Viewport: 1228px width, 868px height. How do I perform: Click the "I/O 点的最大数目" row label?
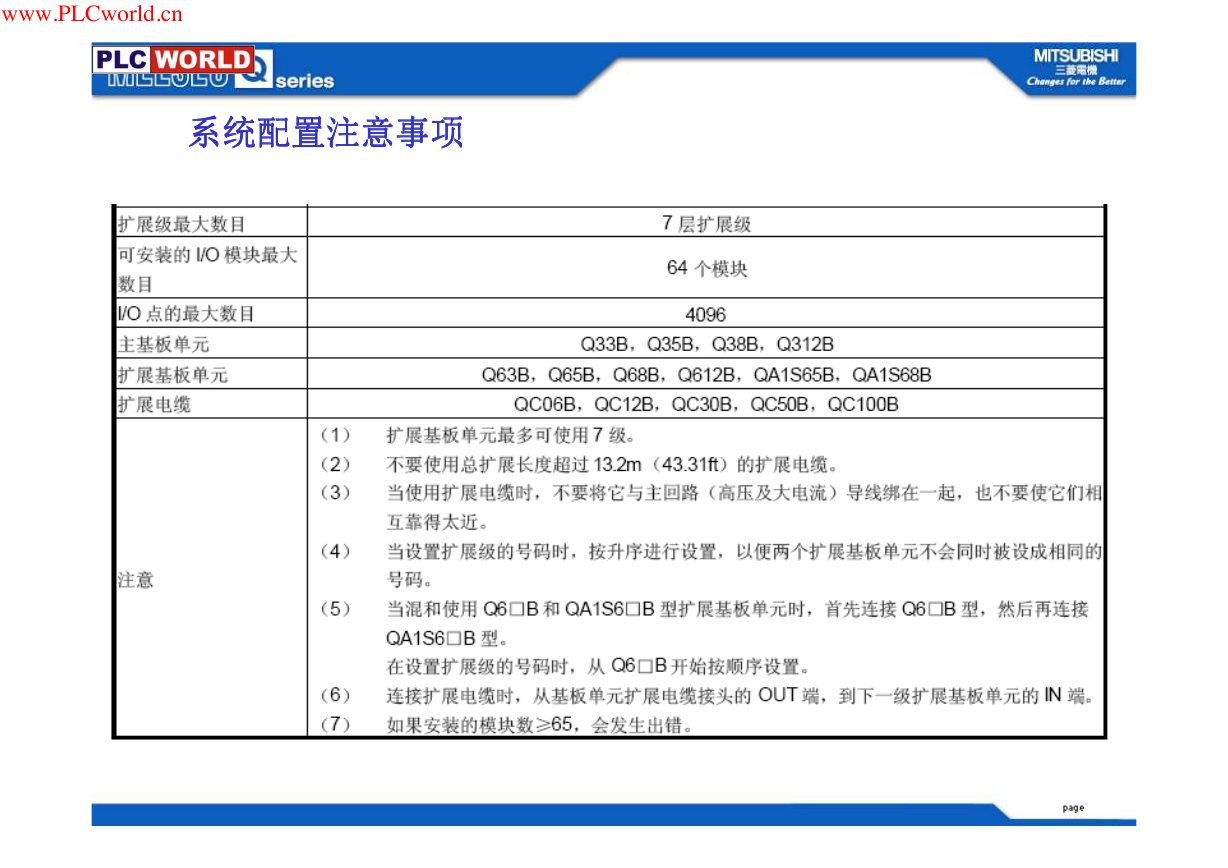(186, 314)
